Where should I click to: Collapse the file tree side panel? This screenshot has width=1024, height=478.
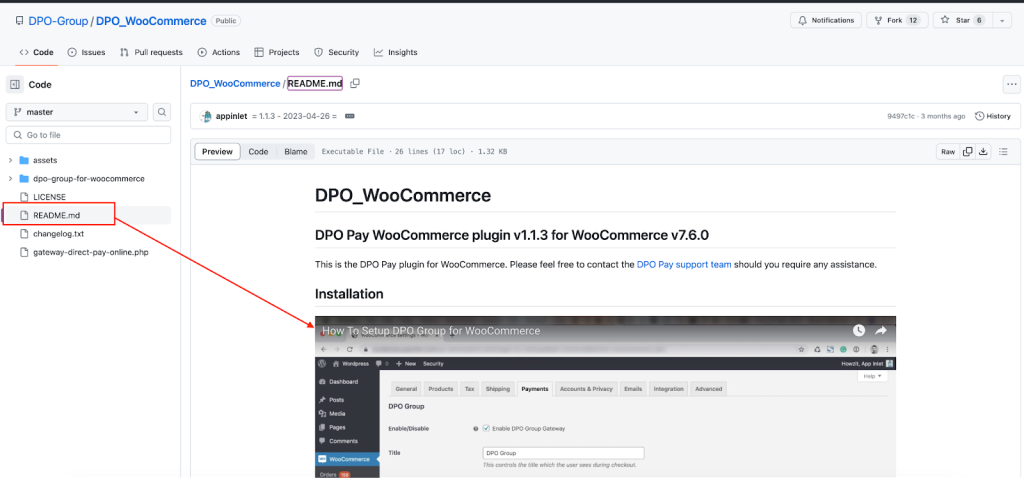coord(14,84)
